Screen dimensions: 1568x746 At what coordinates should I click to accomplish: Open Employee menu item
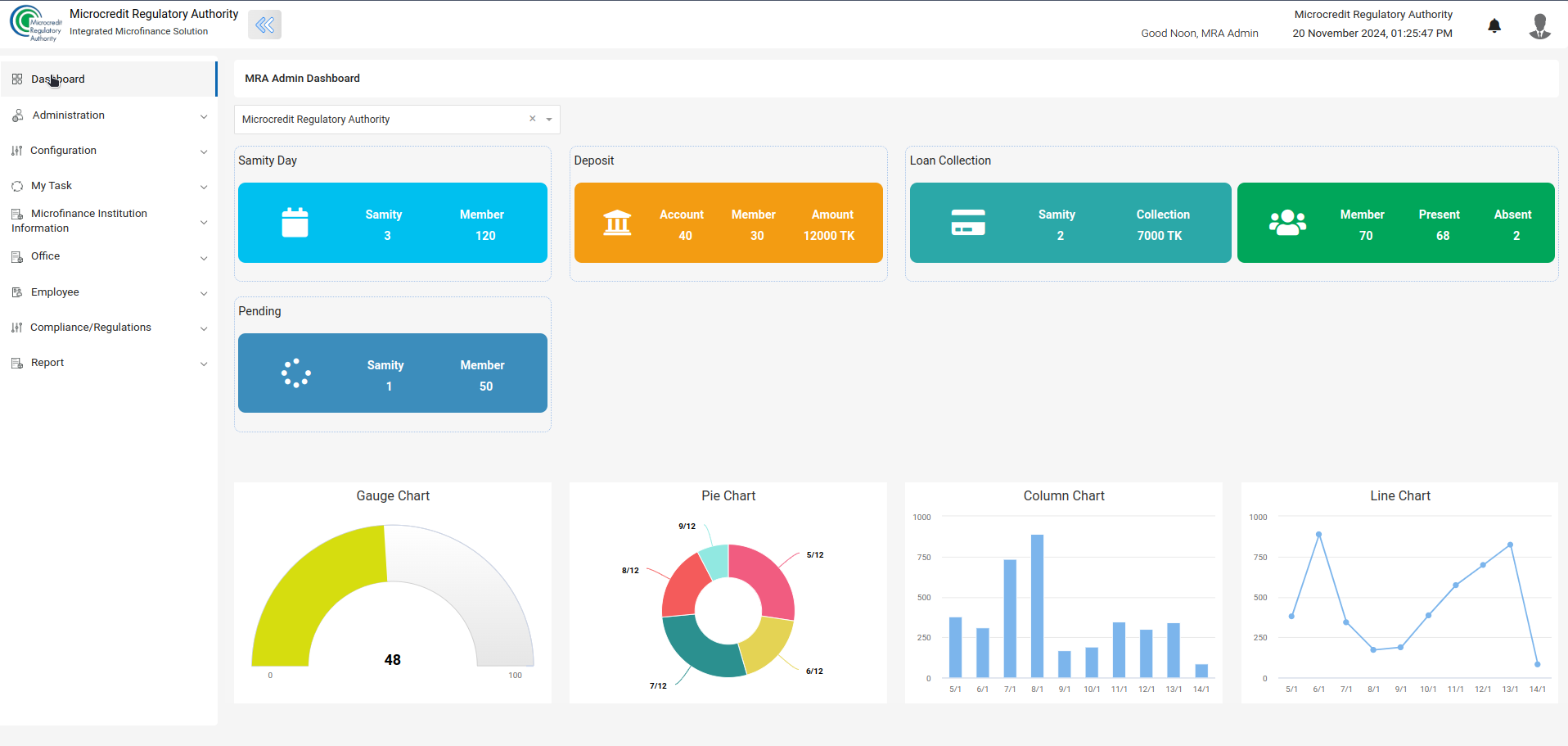109,292
